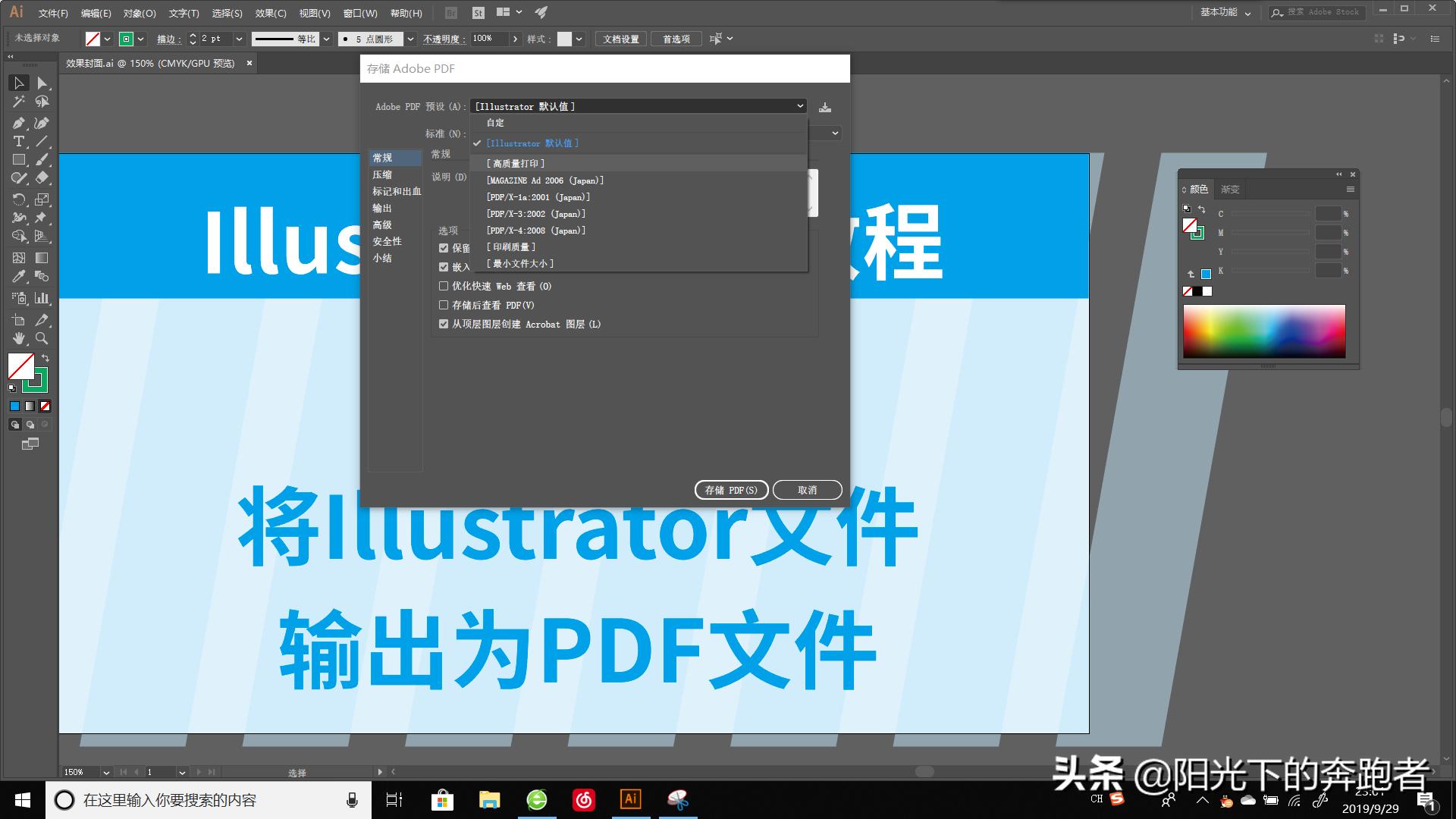This screenshot has width=1456, height=819.
Task: Uncheck 优化快速 Web 查看 option
Action: point(444,286)
